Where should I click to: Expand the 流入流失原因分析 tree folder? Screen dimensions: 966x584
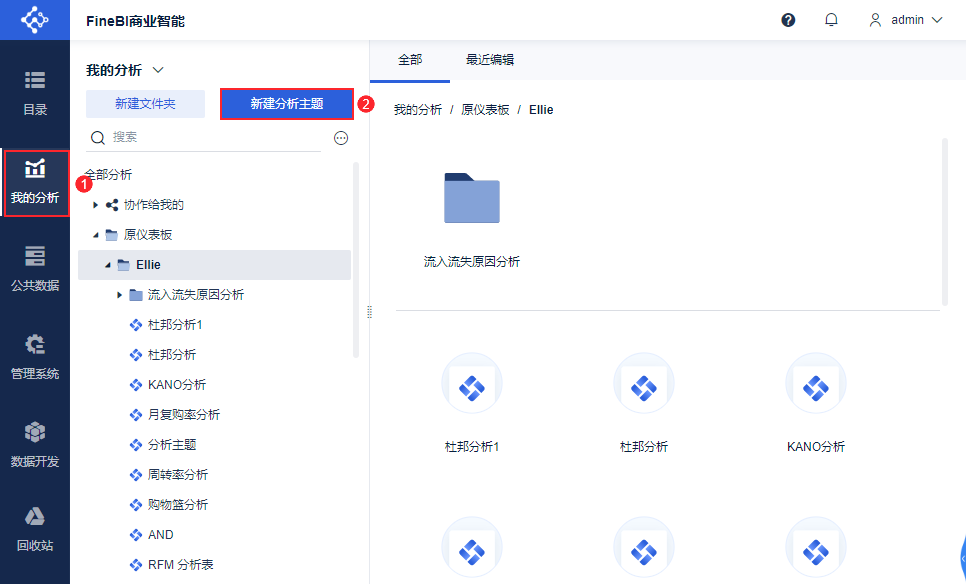coord(120,295)
